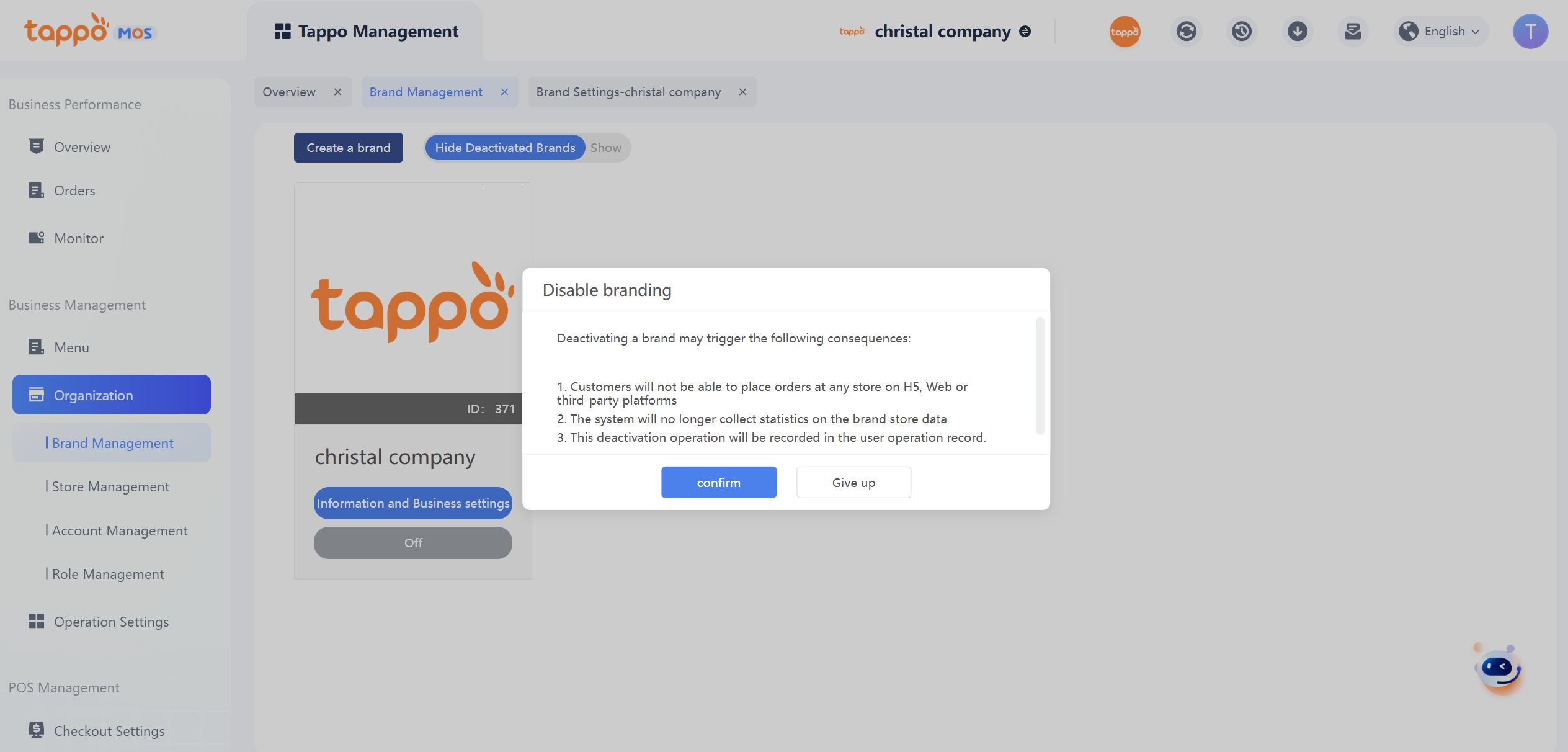The height and width of the screenshot is (752, 1568).
Task: Confirm disabling the brand
Action: coord(718,482)
